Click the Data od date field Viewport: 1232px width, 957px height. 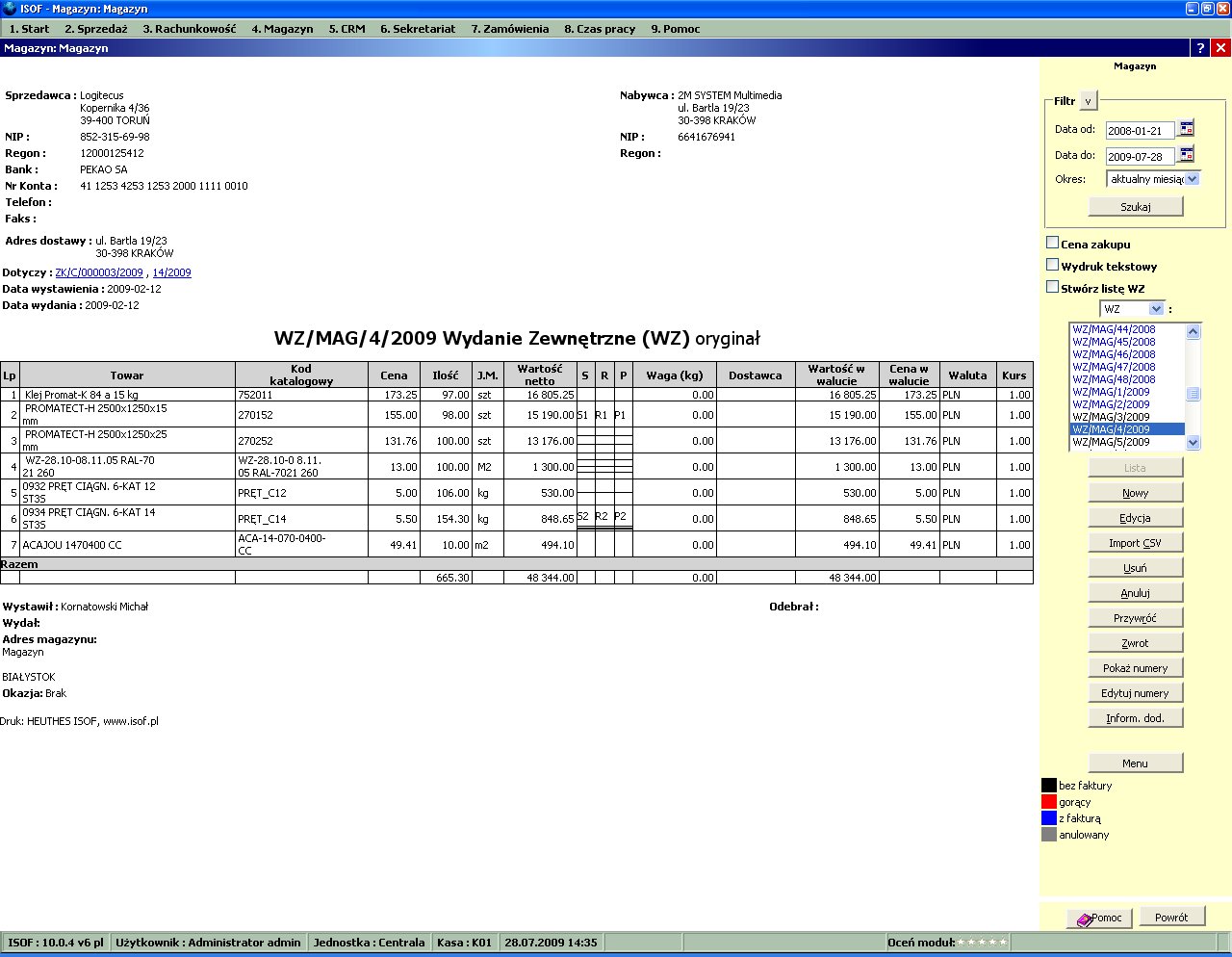(1140, 130)
